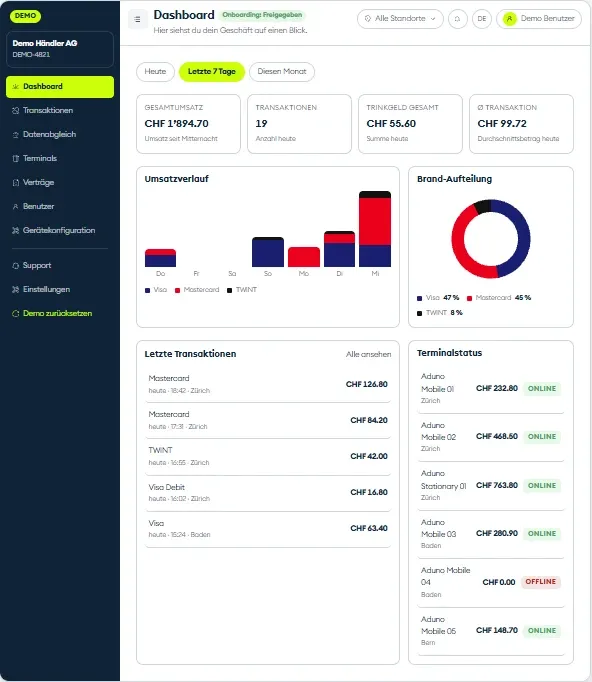Open Benutzer in the sidebar
Image resolution: width=592 pixels, height=682 pixels.
coord(60,206)
